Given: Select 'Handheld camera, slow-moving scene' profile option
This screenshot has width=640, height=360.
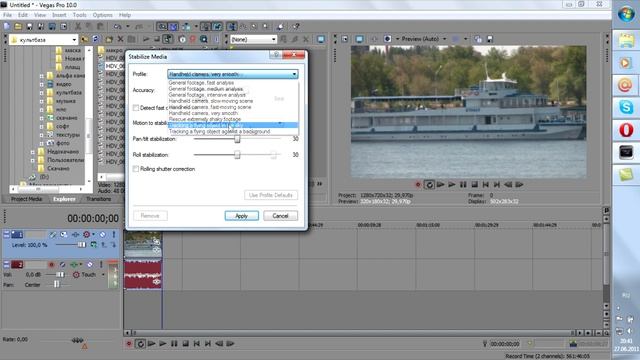Looking at the screenshot, I should (x=211, y=101).
